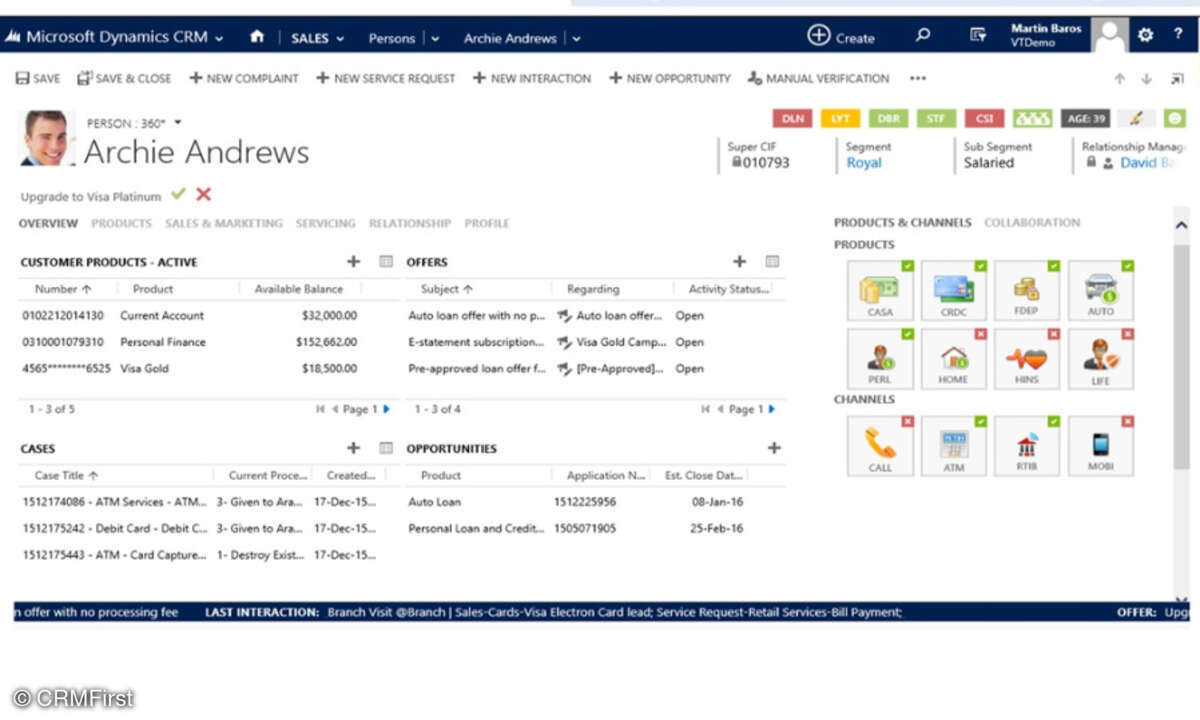Open the RTIB channel tile
Screen dimensions: 1200x720
tap(1027, 446)
